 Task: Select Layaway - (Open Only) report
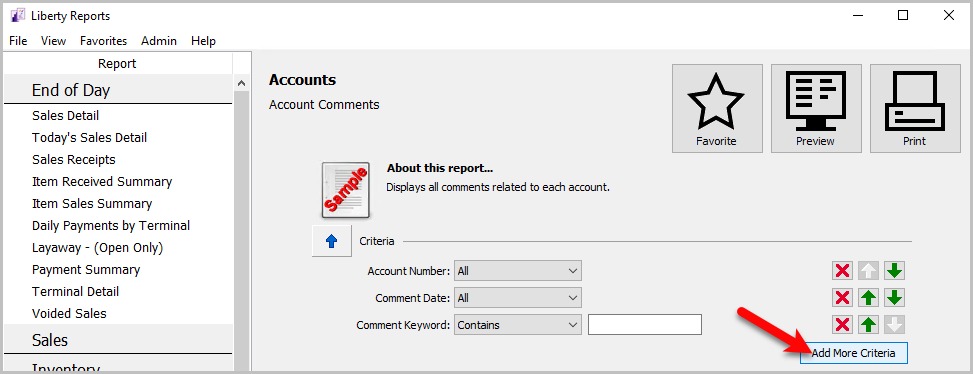(x=97, y=247)
